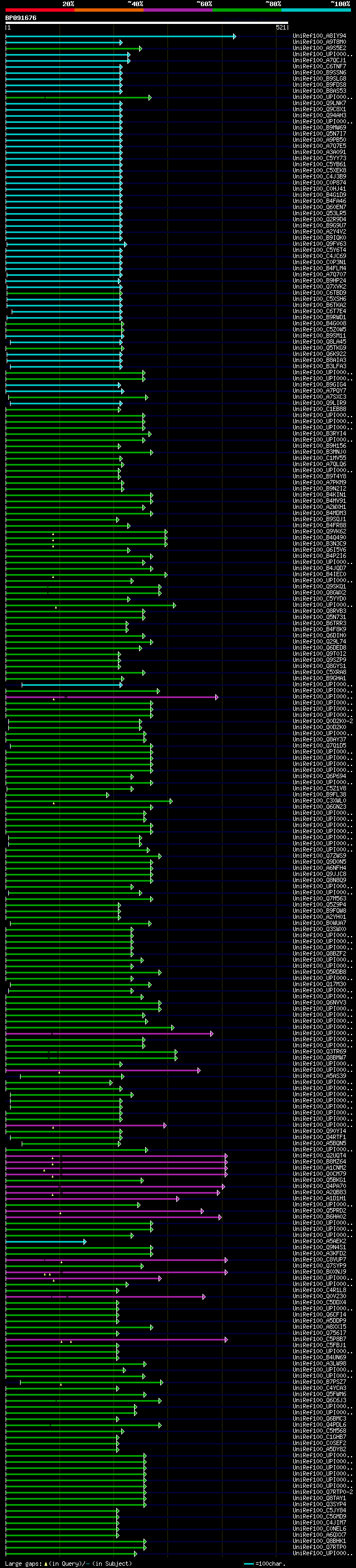Select hit UniRef100_B9GHA1
The image size is (356, 1568).
tap(319, 678)
